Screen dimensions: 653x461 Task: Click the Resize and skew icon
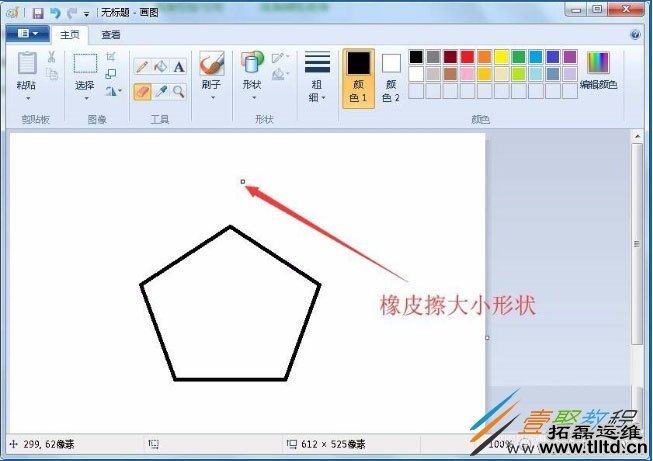(111, 74)
